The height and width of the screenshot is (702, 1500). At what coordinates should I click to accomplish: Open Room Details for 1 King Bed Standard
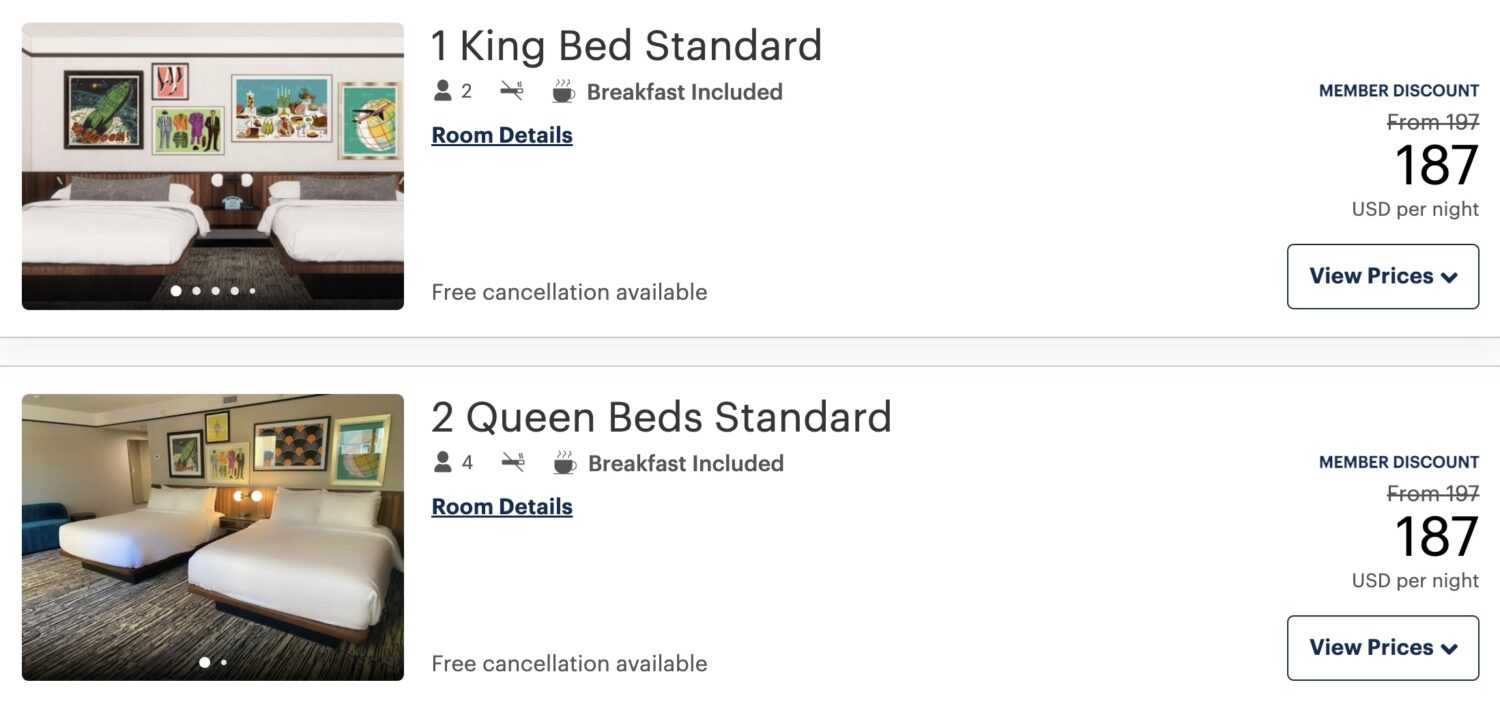tap(501, 134)
